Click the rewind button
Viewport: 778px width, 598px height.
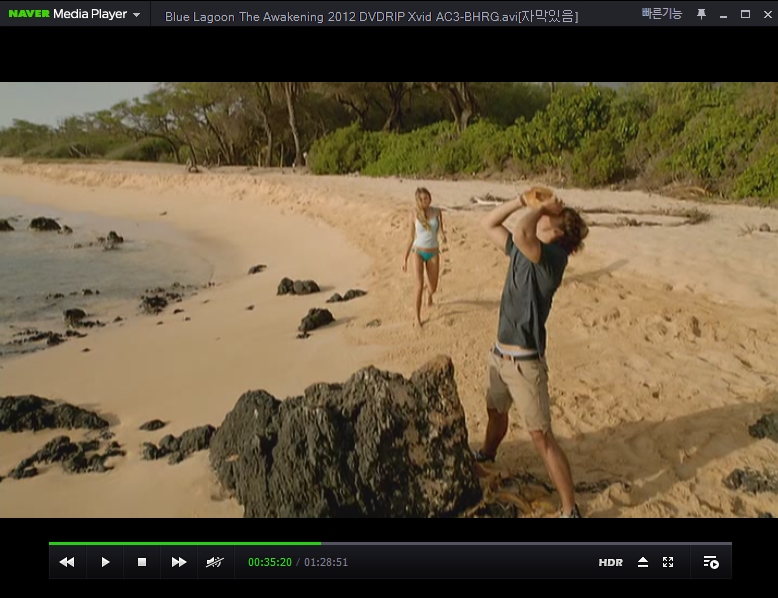click(x=67, y=562)
